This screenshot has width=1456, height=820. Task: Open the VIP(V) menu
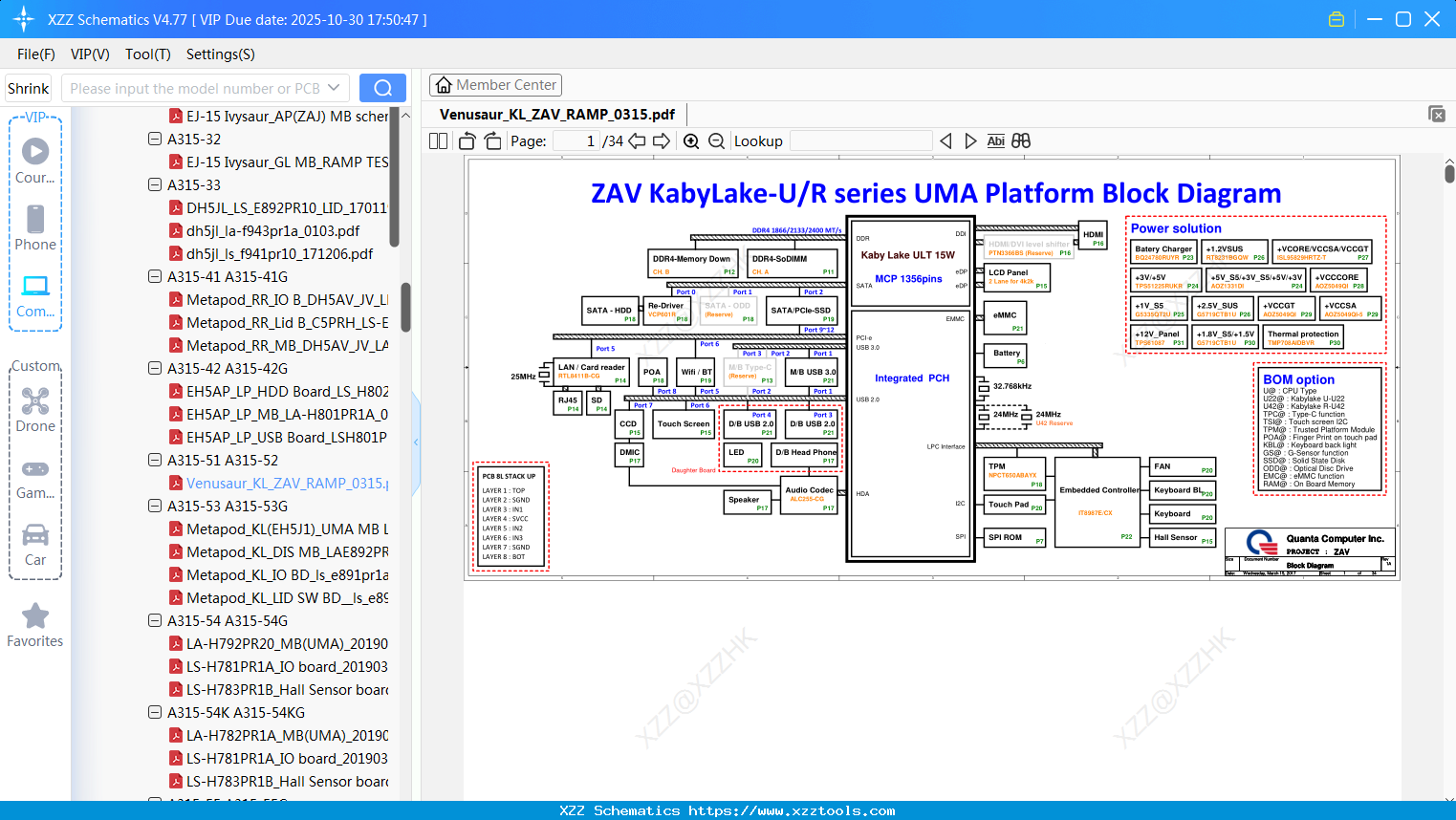[90, 54]
